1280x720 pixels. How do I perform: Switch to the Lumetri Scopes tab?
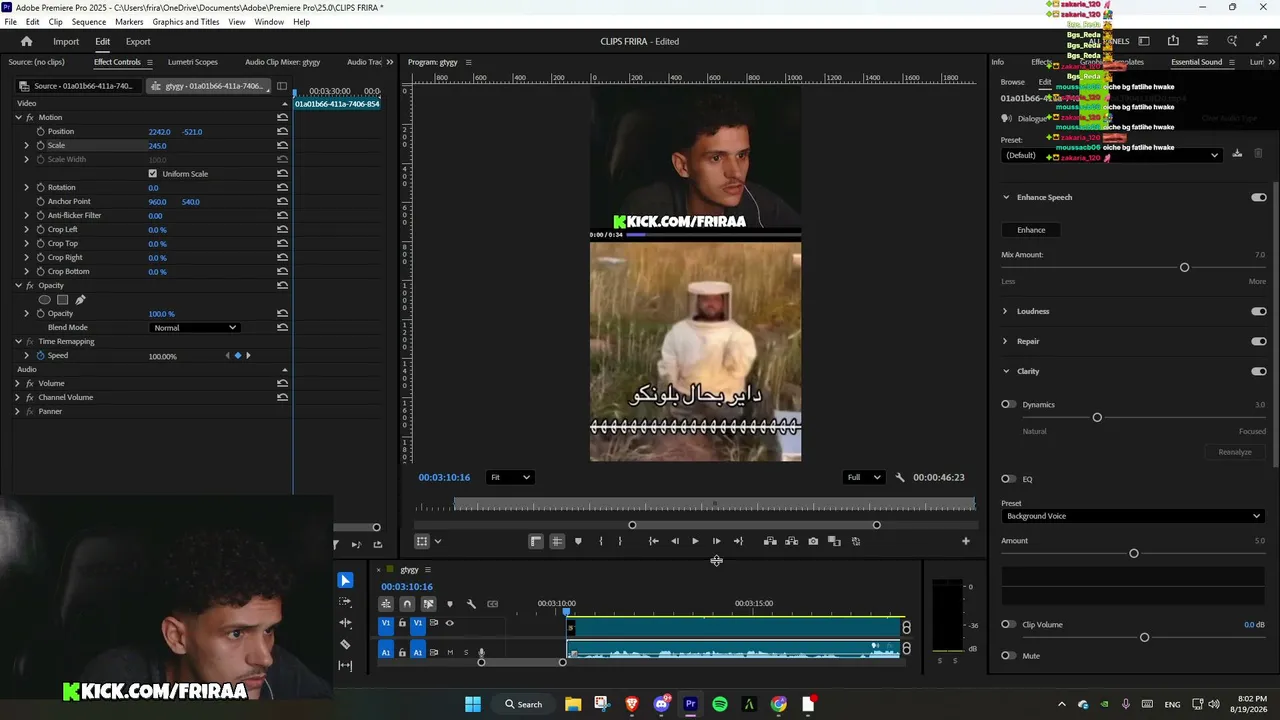193,62
